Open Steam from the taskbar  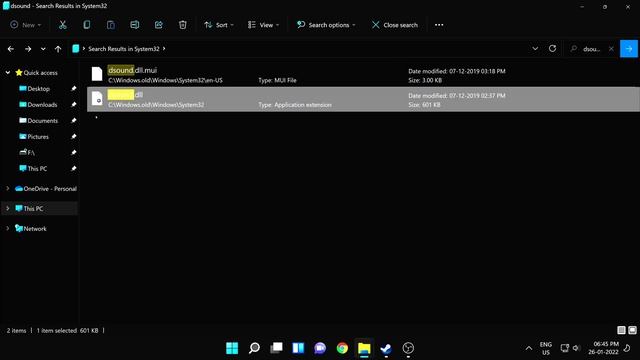[386, 348]
